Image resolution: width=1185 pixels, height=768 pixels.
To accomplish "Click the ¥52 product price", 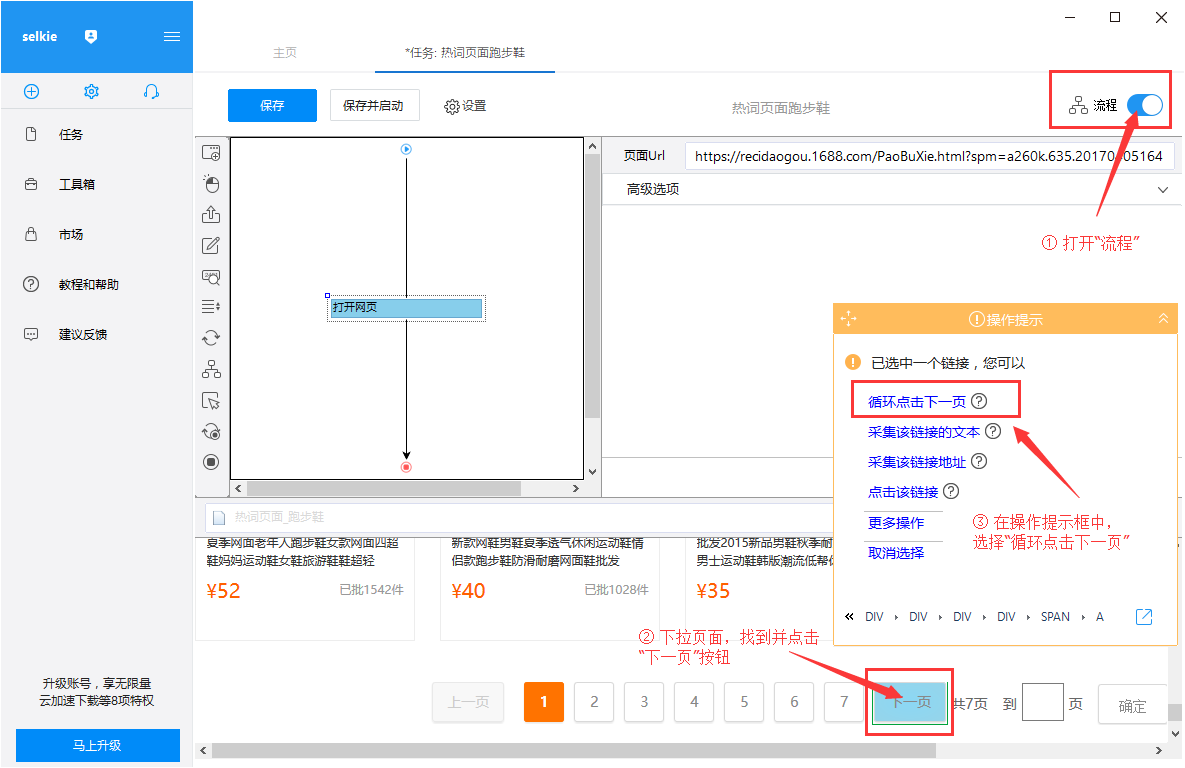I will (x=223, y=590).
